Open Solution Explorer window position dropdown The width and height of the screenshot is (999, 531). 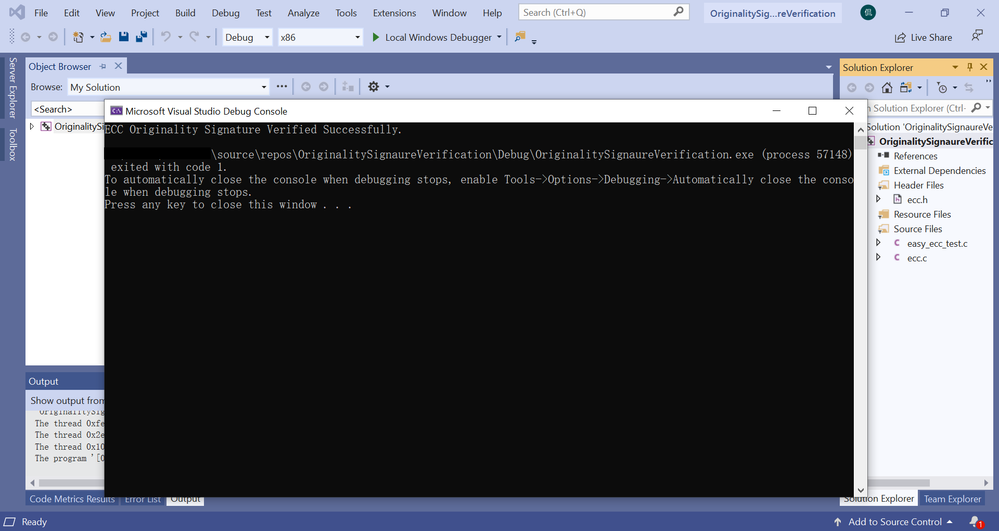(x=955, y=67)
